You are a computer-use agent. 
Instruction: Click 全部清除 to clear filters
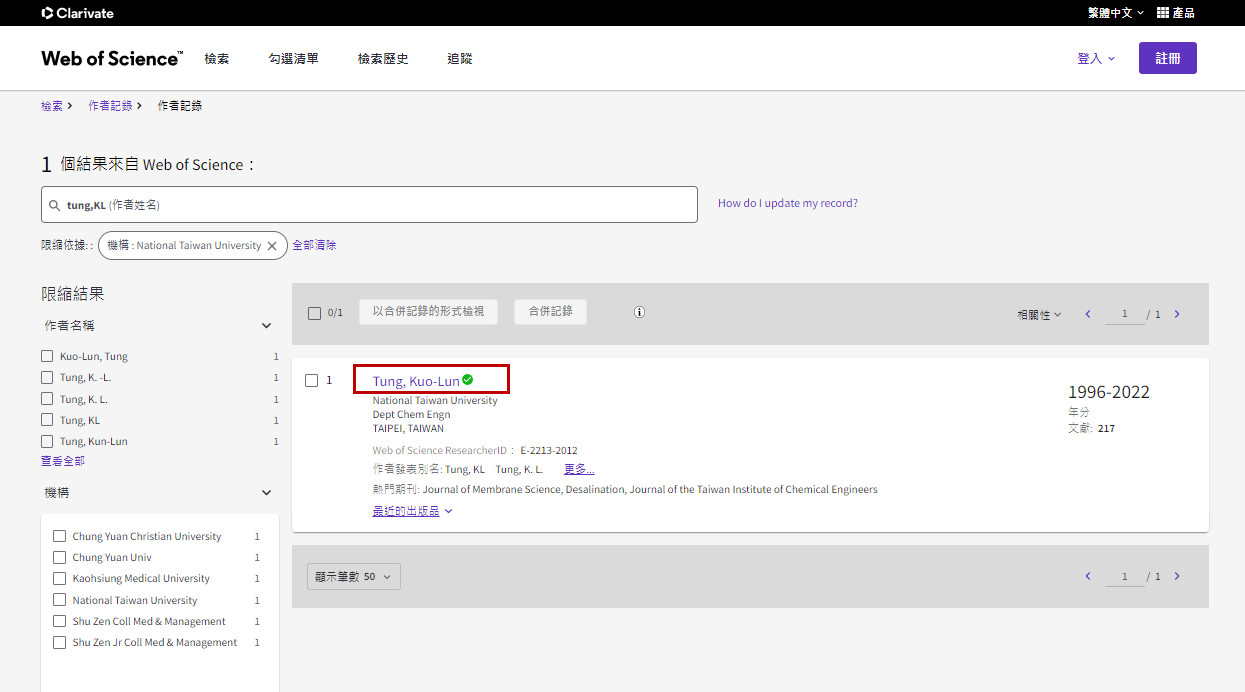click(x=314, y=245)
